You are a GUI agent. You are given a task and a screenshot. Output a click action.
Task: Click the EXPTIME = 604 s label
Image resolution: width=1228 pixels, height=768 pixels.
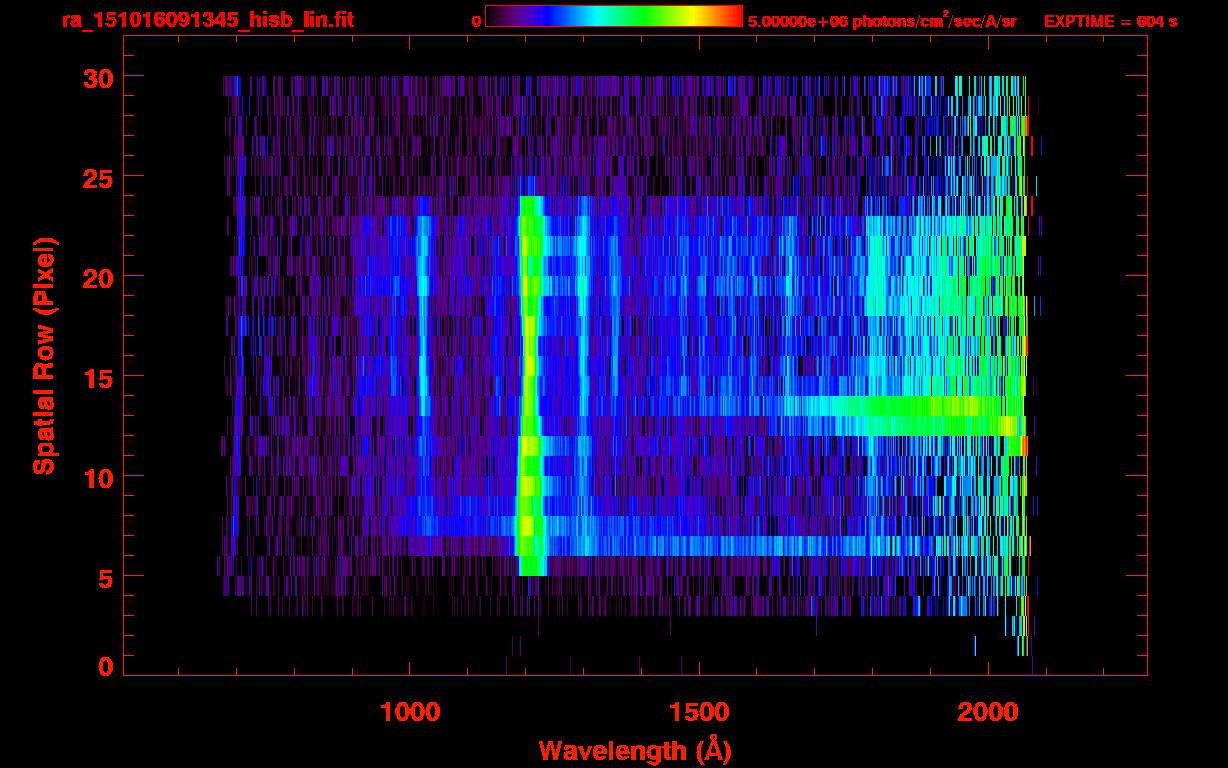(x=1110, y=21)
